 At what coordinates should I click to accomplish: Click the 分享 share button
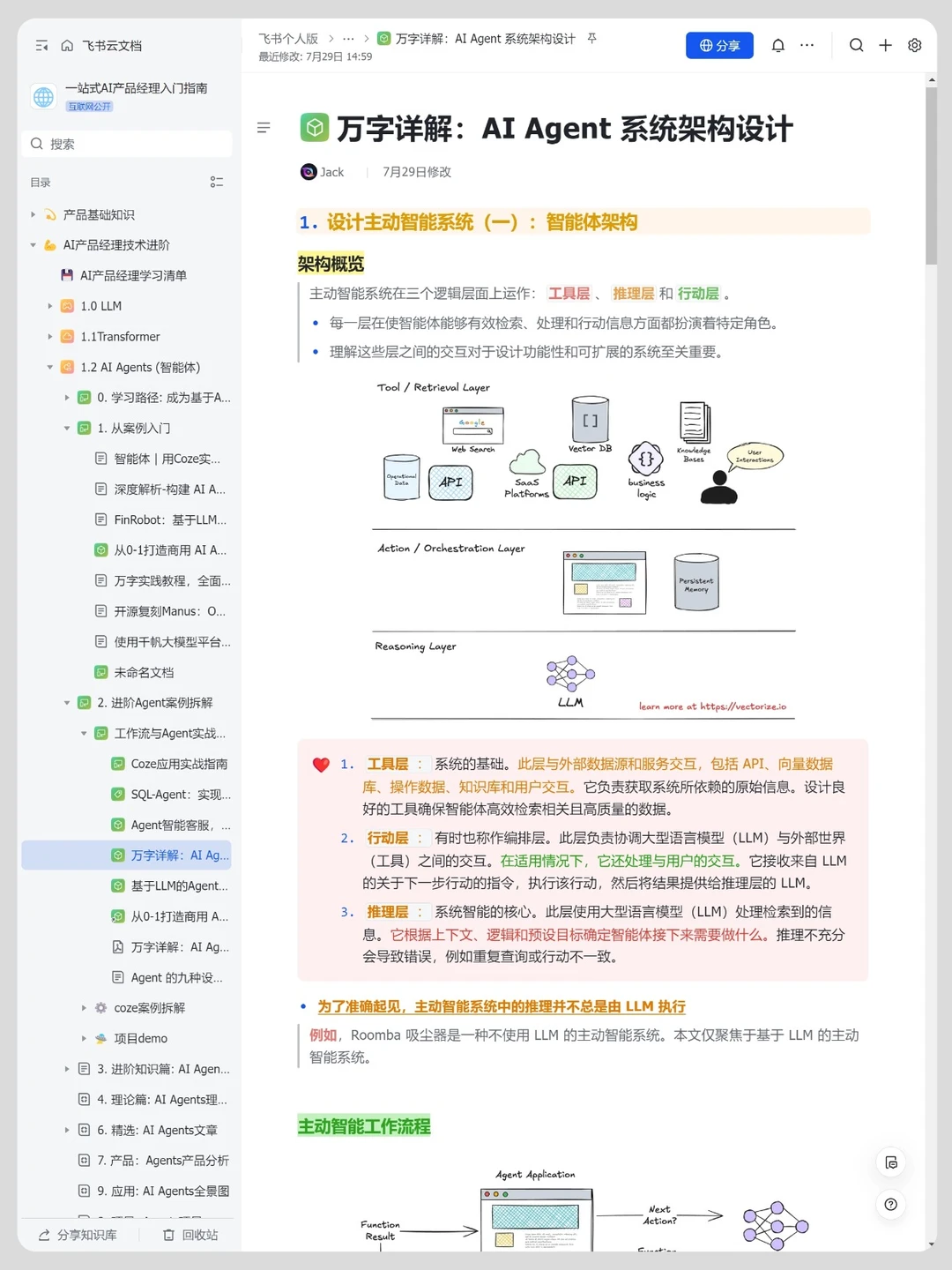(x=719, y=45)
